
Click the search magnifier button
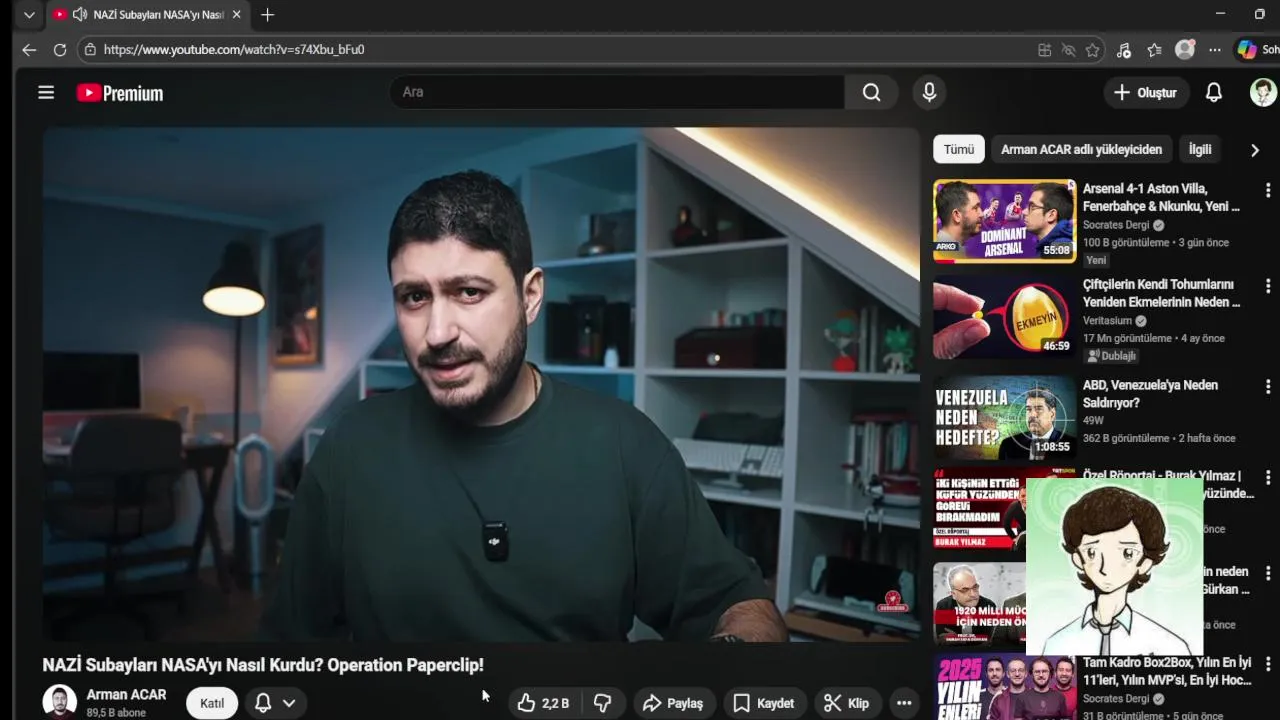[x=871, y=92]
